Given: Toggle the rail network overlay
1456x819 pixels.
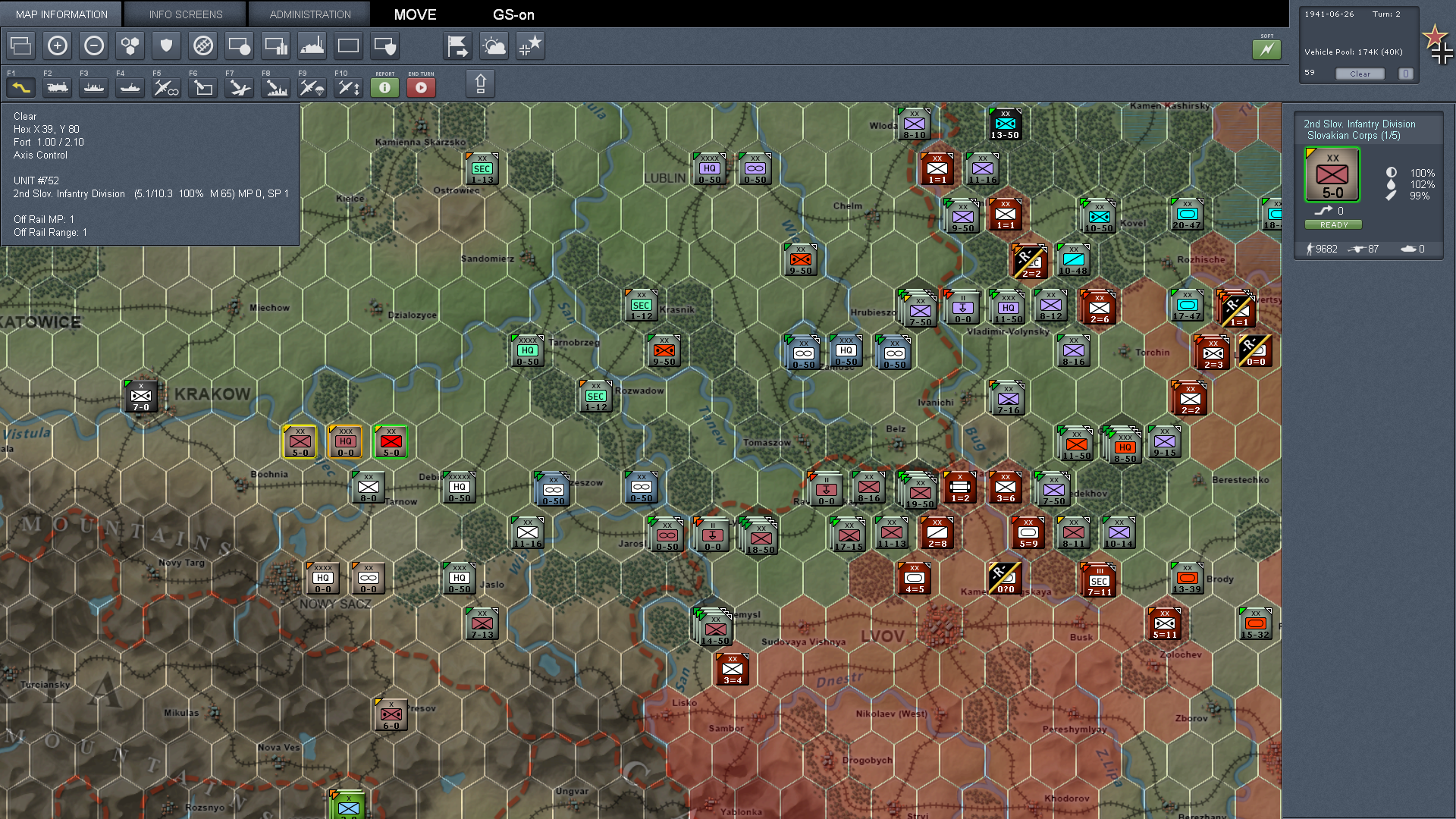Looking at the screenshot, I should click(x=203, y=46).
